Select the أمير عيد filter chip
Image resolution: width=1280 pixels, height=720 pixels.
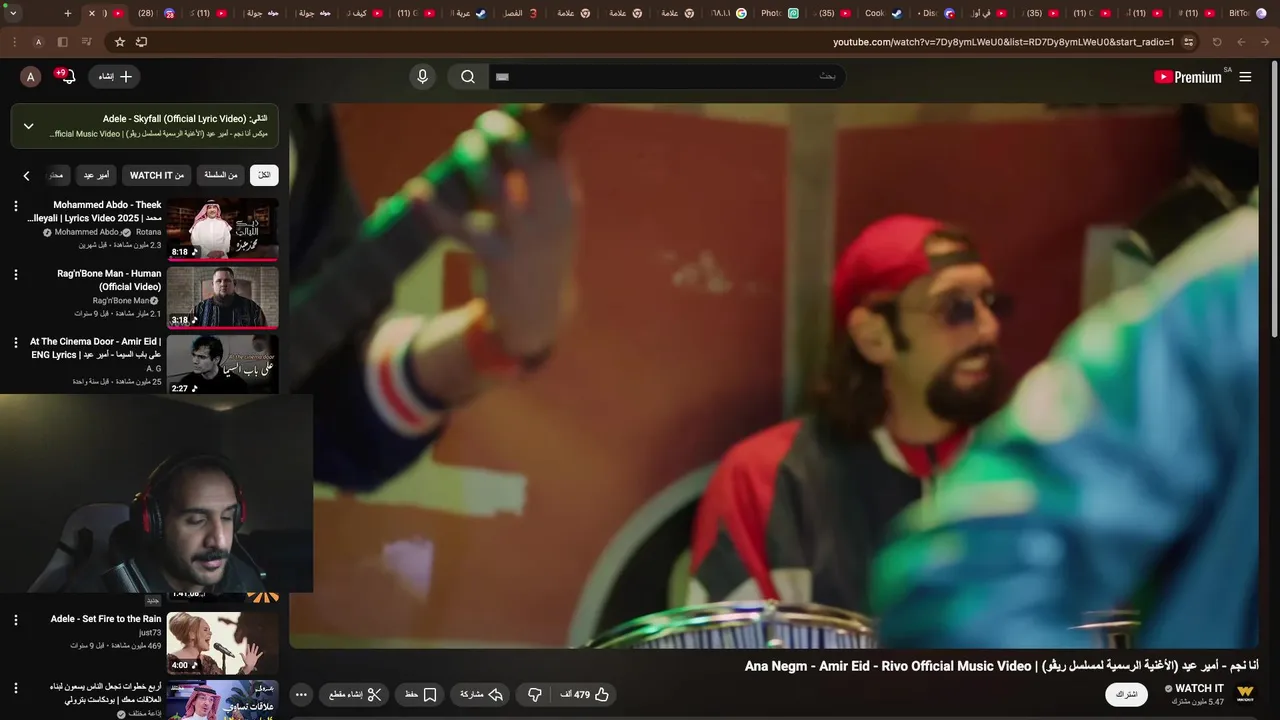coord(96,175)
